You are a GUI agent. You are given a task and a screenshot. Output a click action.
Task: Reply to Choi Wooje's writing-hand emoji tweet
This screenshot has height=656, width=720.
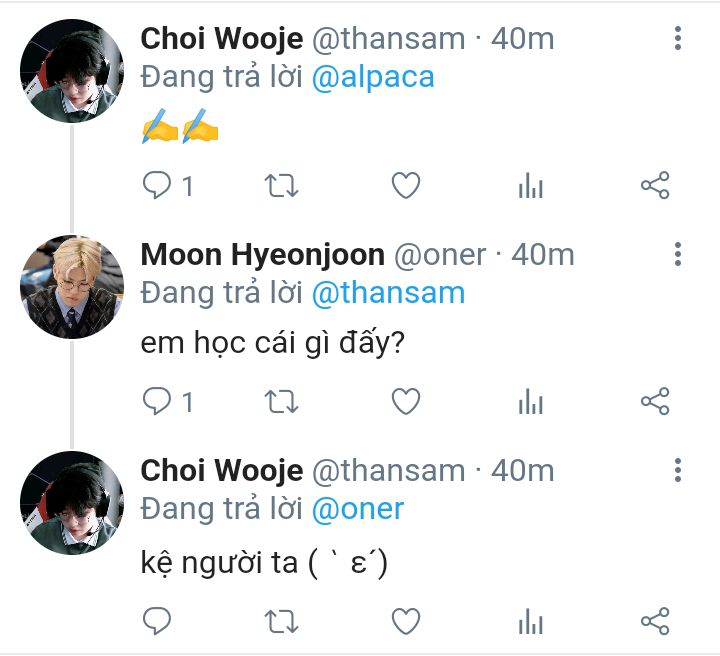point(158,185)
